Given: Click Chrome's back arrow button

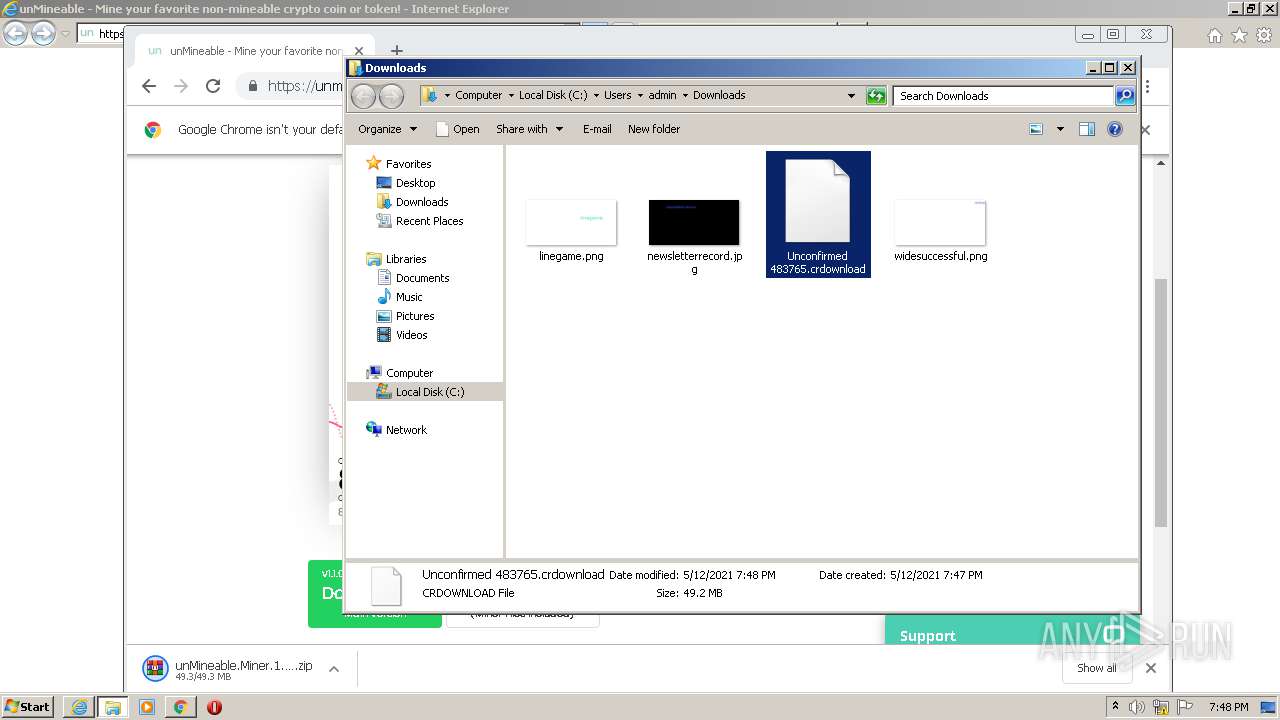Looking at the screenshot, I should pos(149,86).
